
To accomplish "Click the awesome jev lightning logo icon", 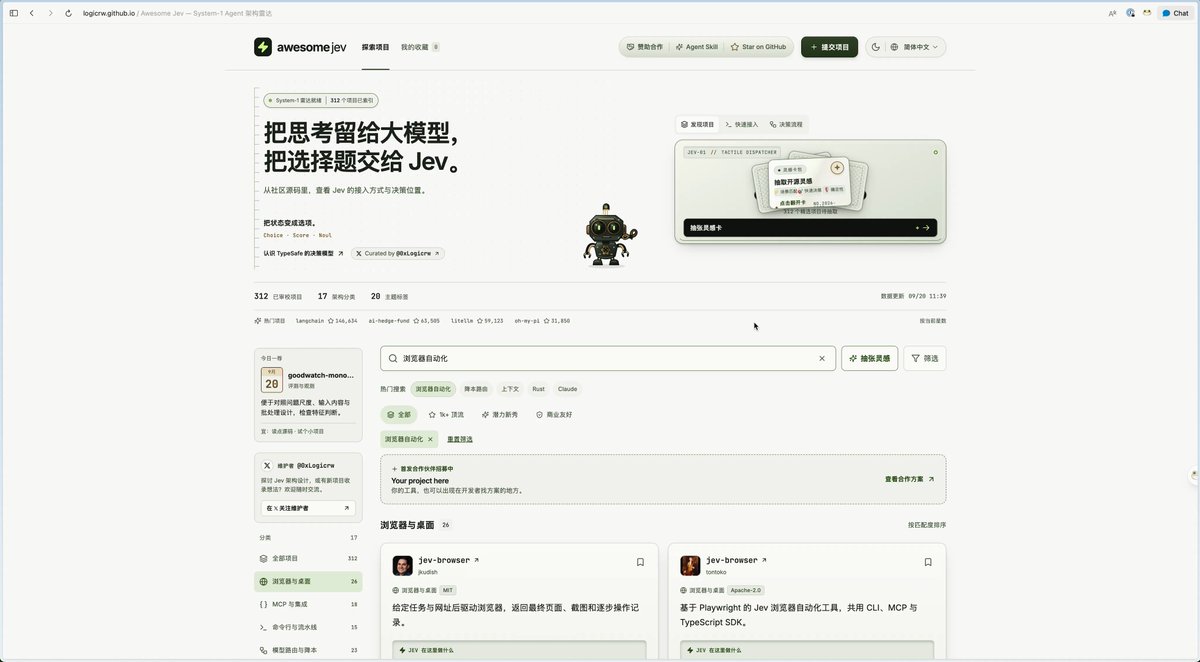I will [x=263, y=47].
